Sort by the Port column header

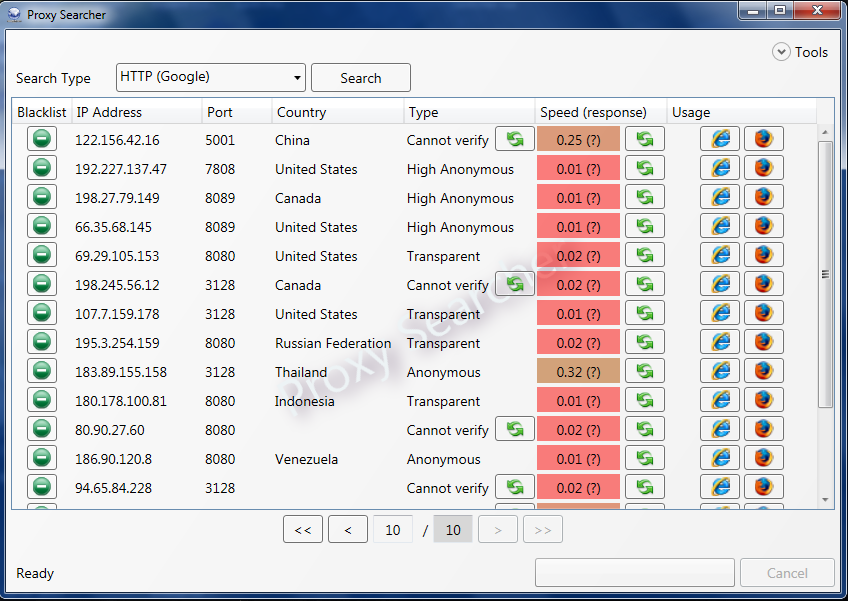[x=237, y=112]
